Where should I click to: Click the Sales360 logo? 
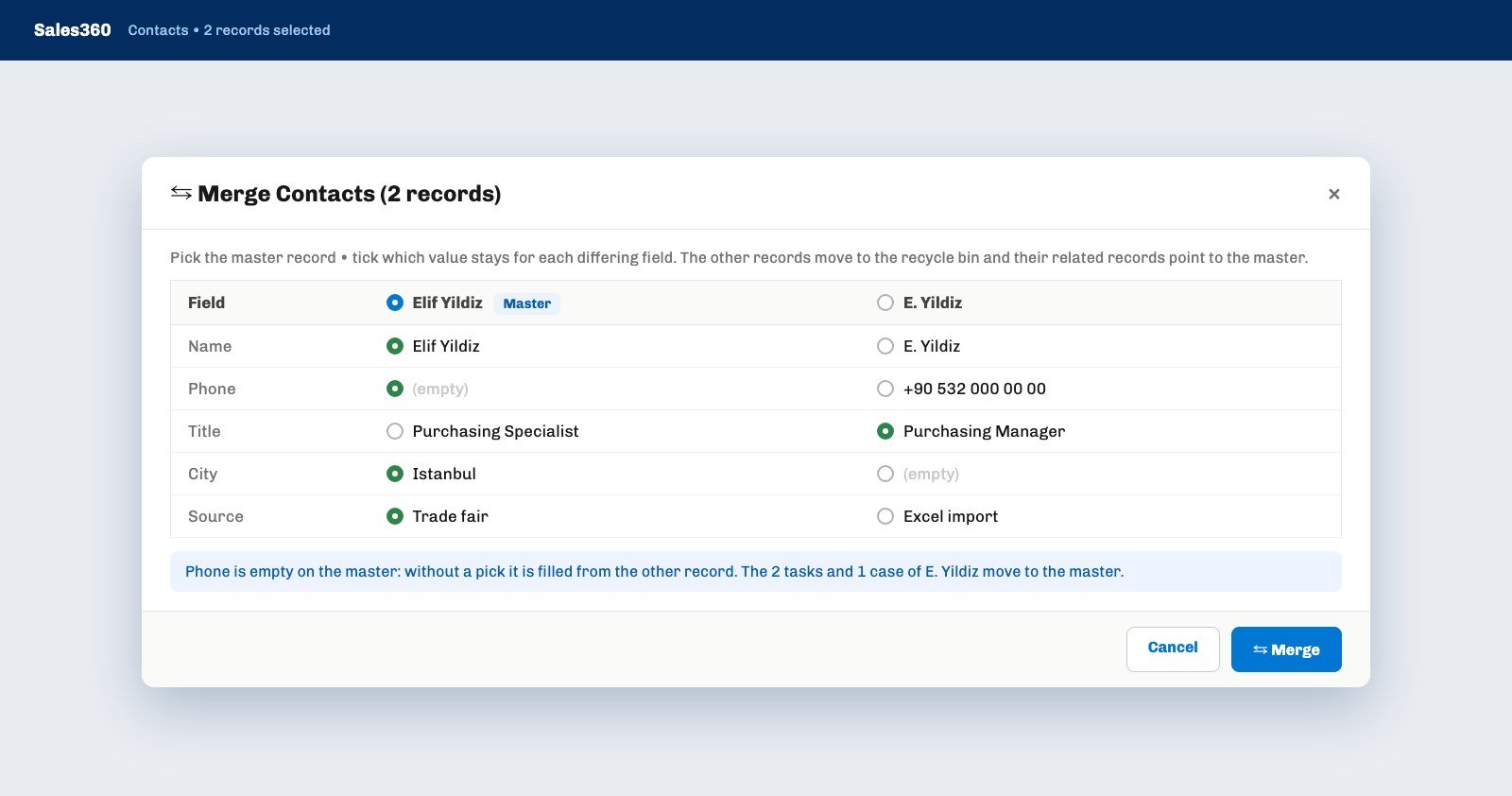point(73,30)
